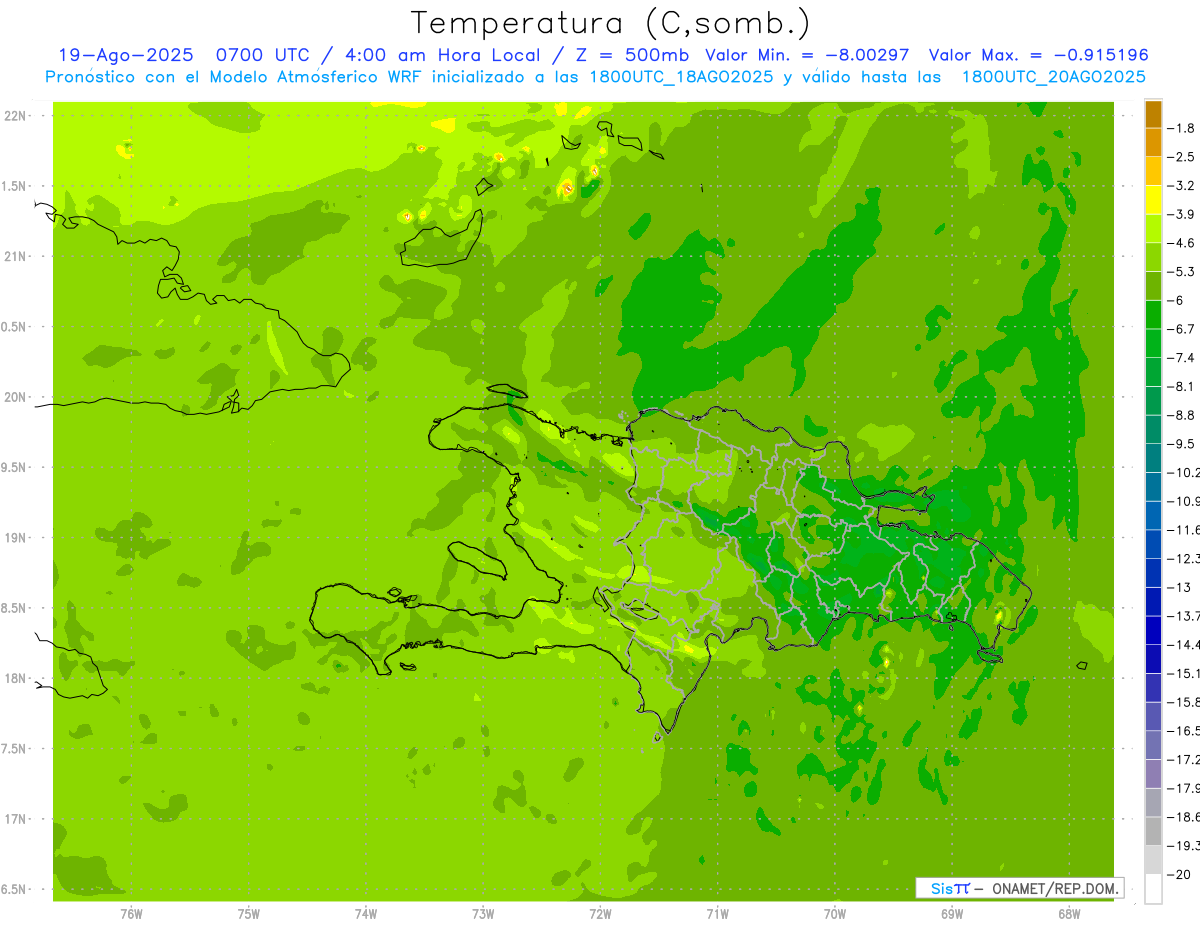The image size is (1200, 927).
Task: Click the '68W' longitude axis label
Action: pyautogui.click(x=1069, y=914)
